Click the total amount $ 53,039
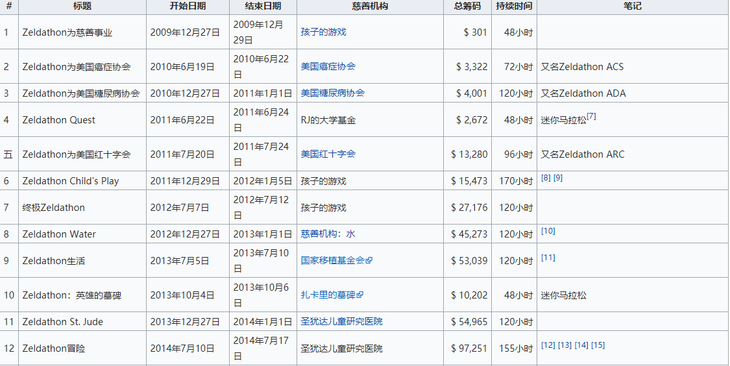 click(469, 260)
